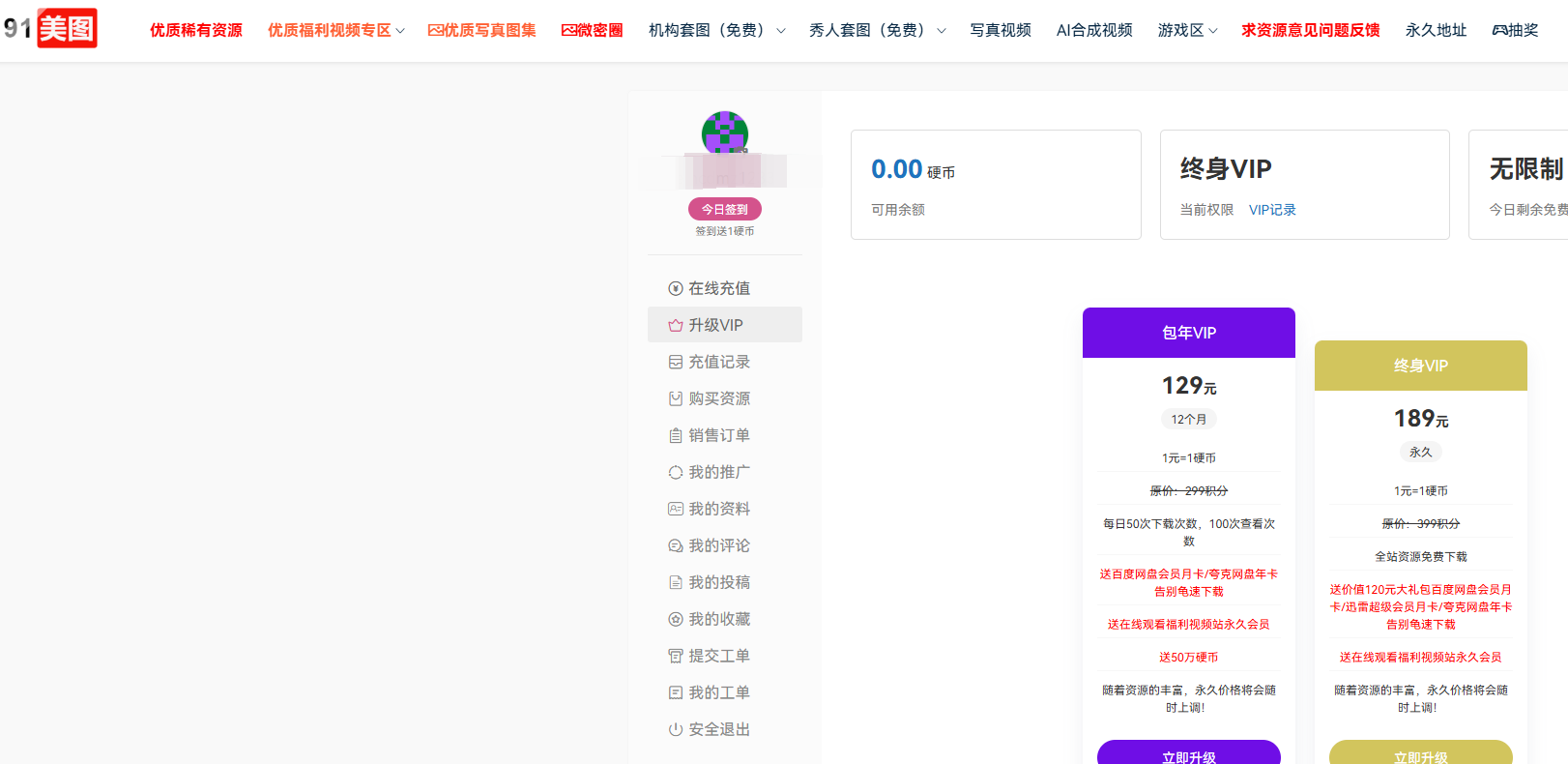Image resolution: width=1568 pixels, height=764 pixels.
Task: Select 在线充值 in the sidebar
Action: pos(725,288)
